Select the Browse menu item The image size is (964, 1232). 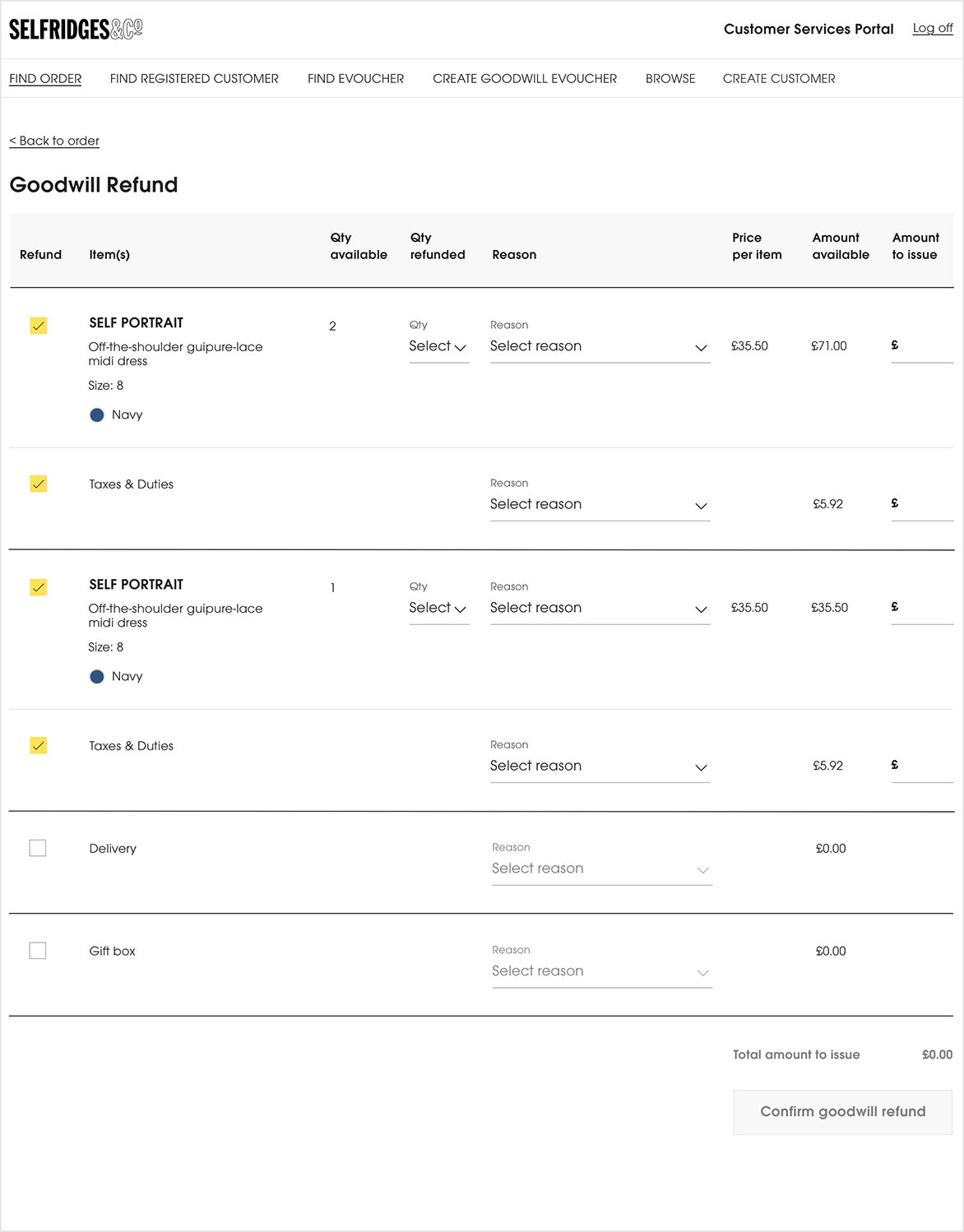[x=670, y=79]
